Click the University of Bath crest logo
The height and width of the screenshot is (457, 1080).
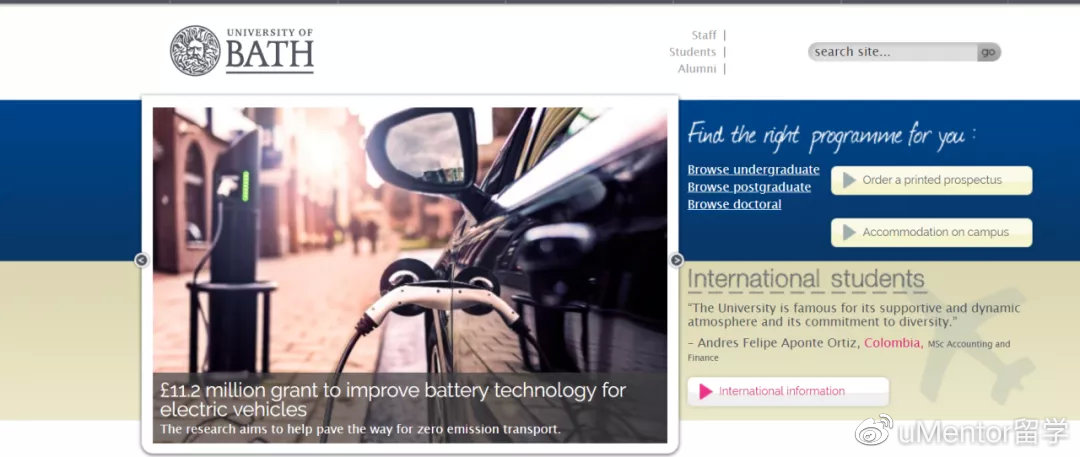pos(195,50)
